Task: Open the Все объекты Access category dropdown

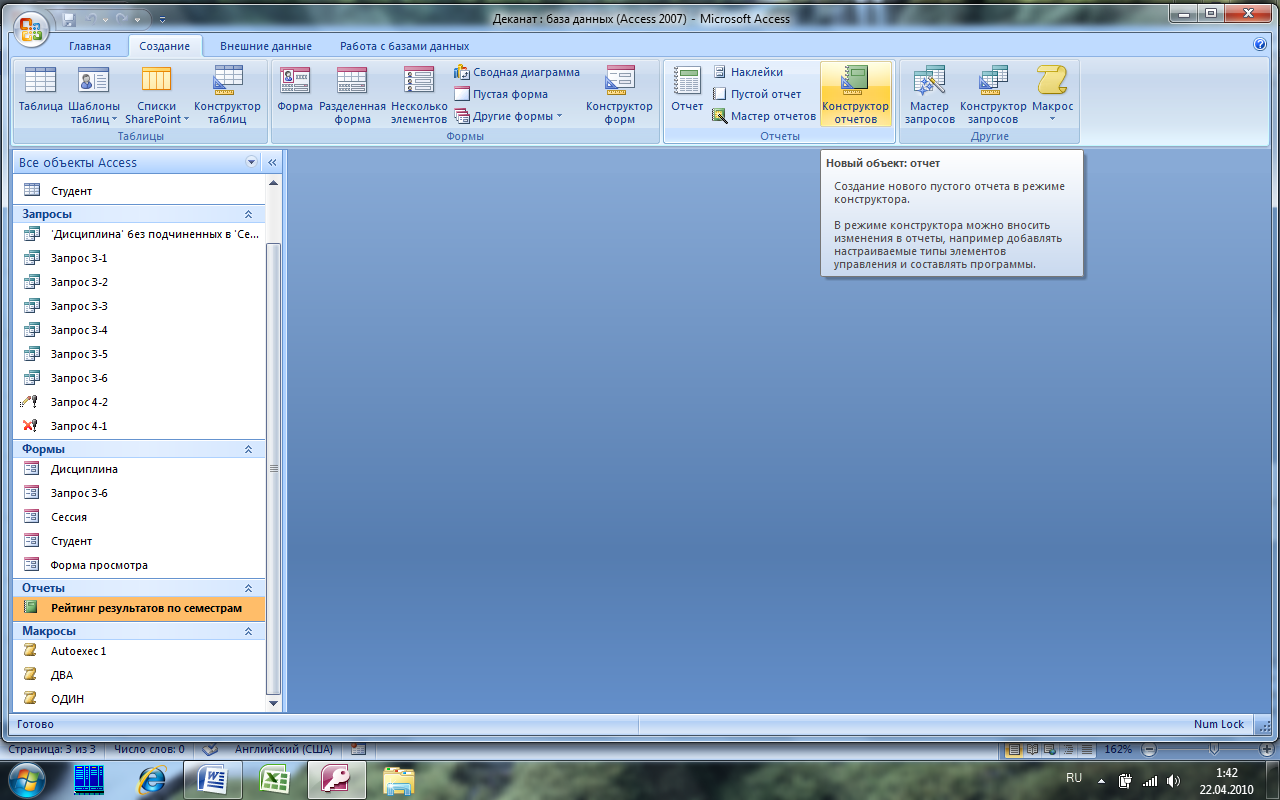Action: point(251,162)
